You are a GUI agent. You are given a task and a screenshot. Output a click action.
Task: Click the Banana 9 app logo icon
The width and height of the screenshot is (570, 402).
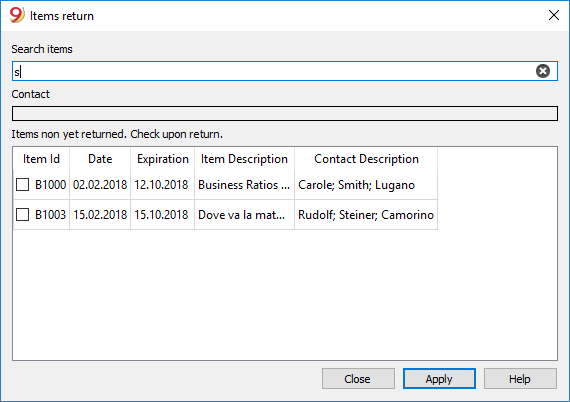tap(17, 15)
